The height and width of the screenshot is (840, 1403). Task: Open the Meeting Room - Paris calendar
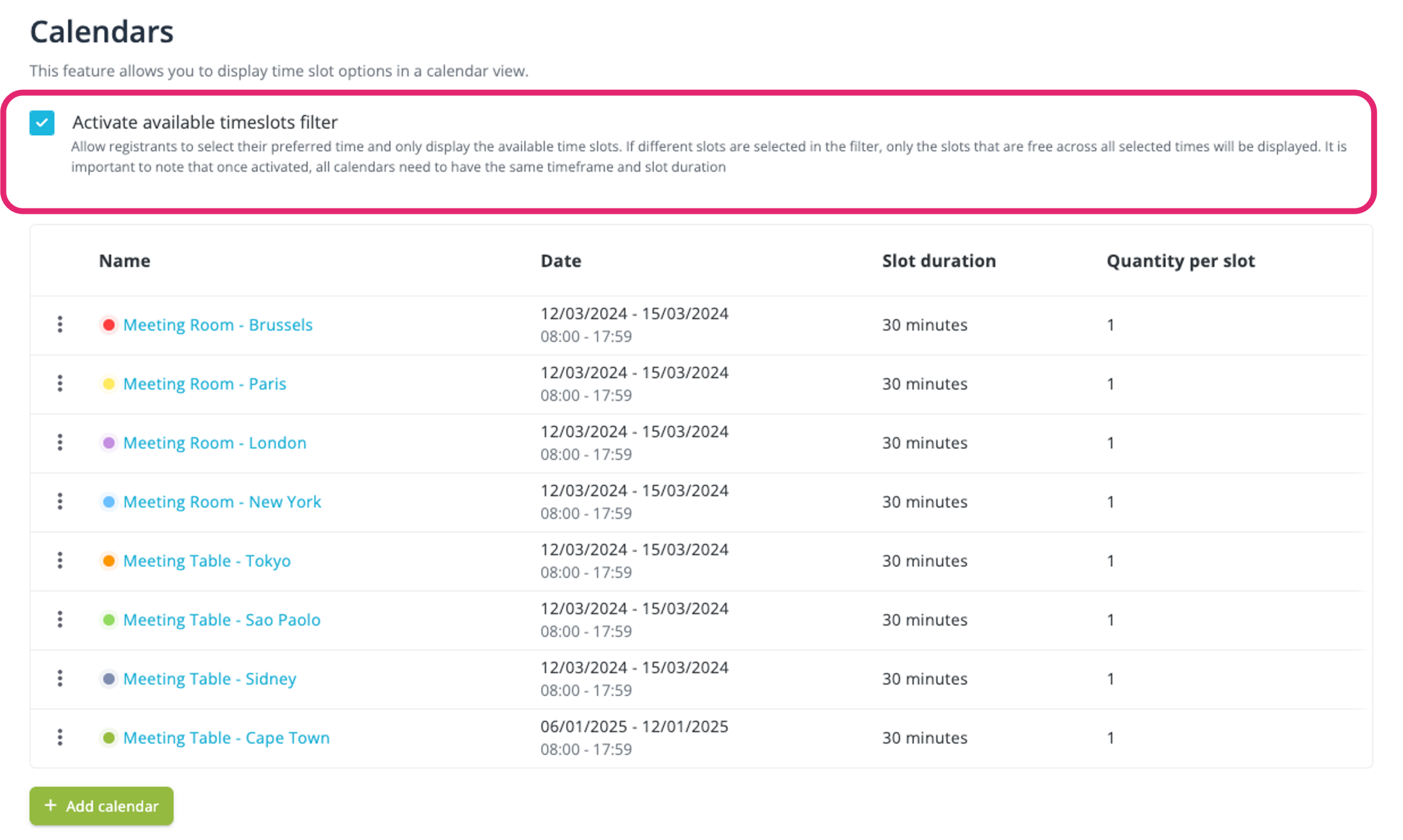tap(205, 384)
